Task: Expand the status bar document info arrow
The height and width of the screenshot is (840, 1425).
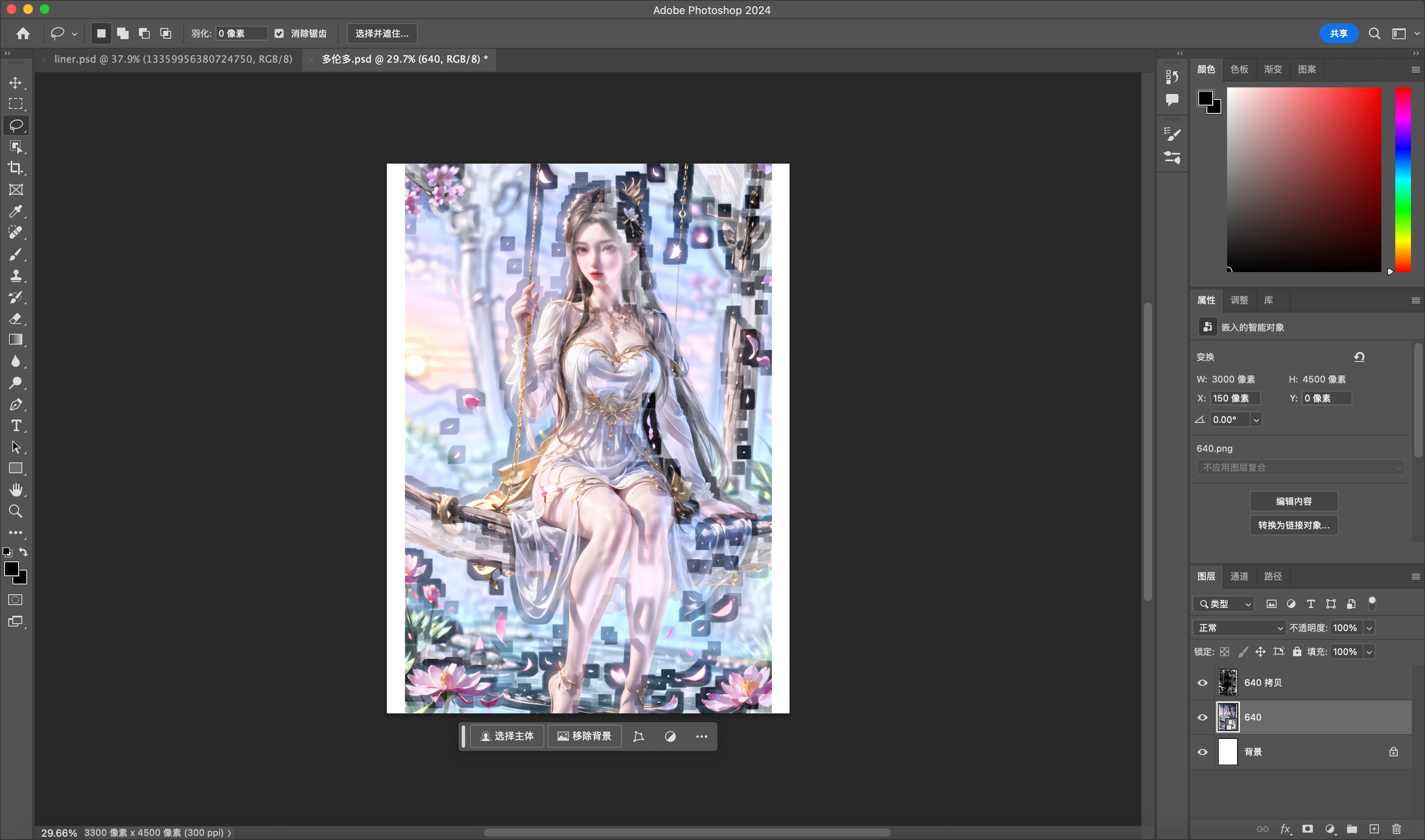Action: pos(229,833)
